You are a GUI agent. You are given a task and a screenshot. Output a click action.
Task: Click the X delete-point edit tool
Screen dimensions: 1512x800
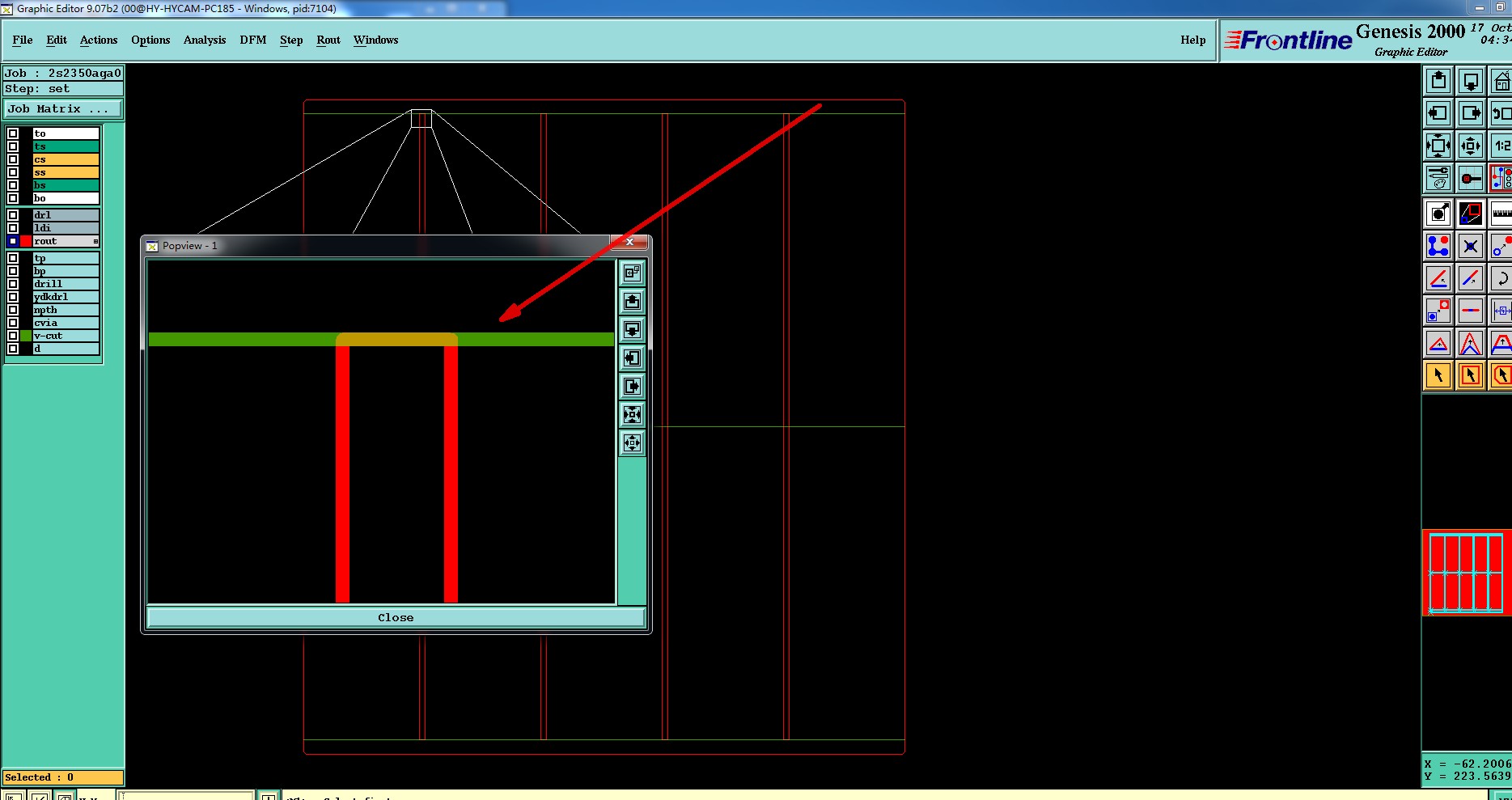coord(1471,246)
